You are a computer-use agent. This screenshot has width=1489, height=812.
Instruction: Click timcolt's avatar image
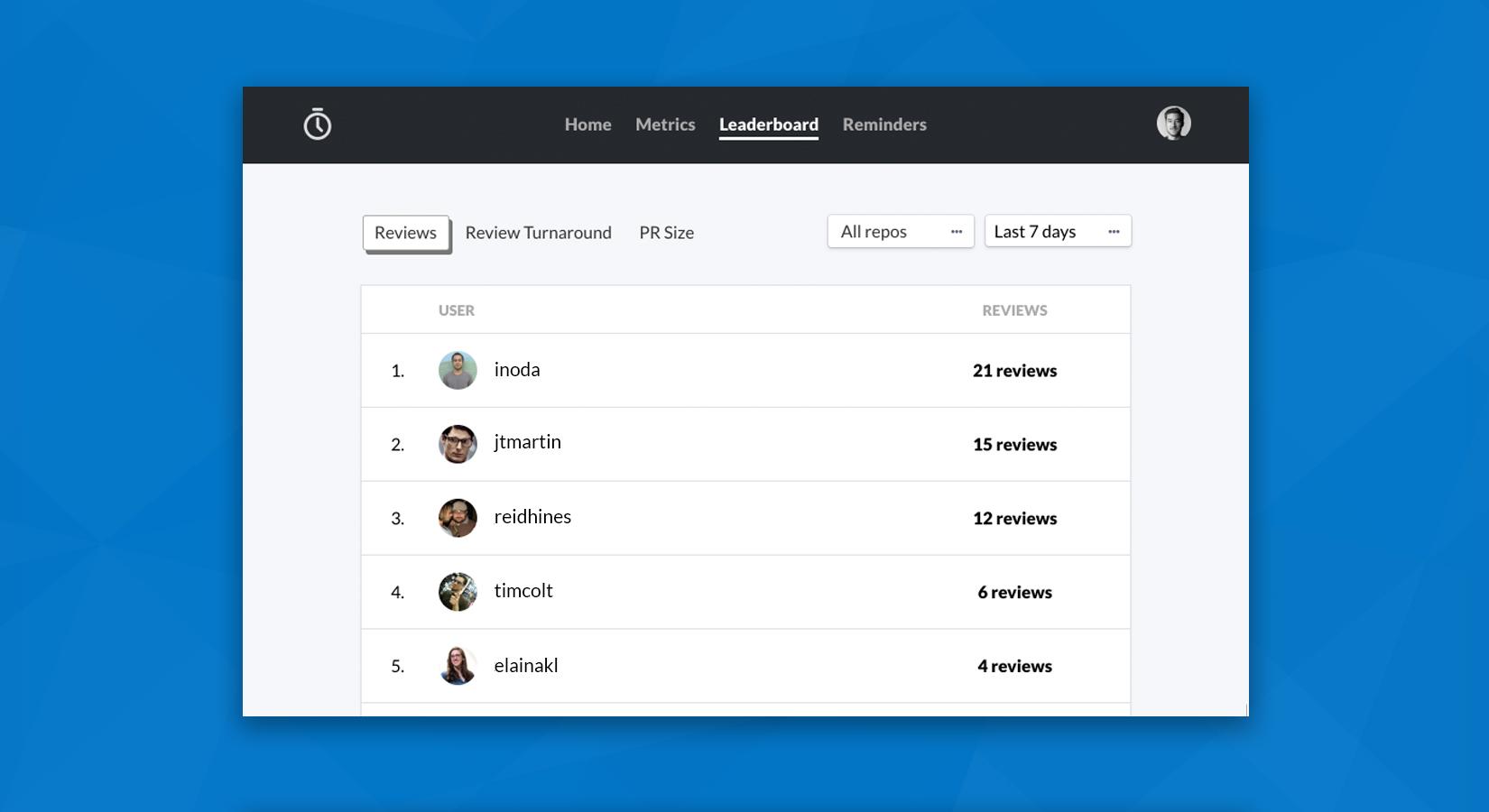pos(458,592)
